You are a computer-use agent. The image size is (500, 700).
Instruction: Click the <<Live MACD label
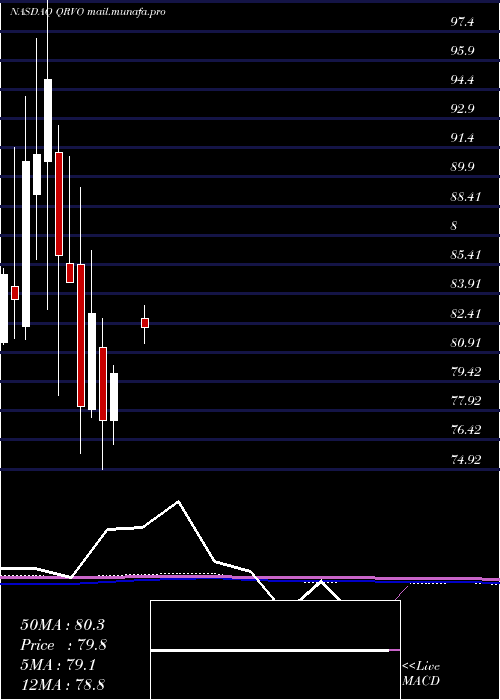tap(421, 674)
